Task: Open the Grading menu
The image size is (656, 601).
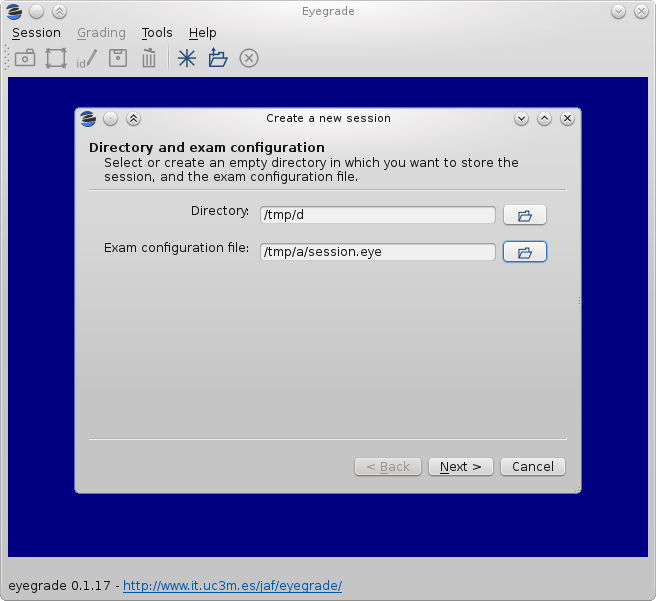Action: 101,33
